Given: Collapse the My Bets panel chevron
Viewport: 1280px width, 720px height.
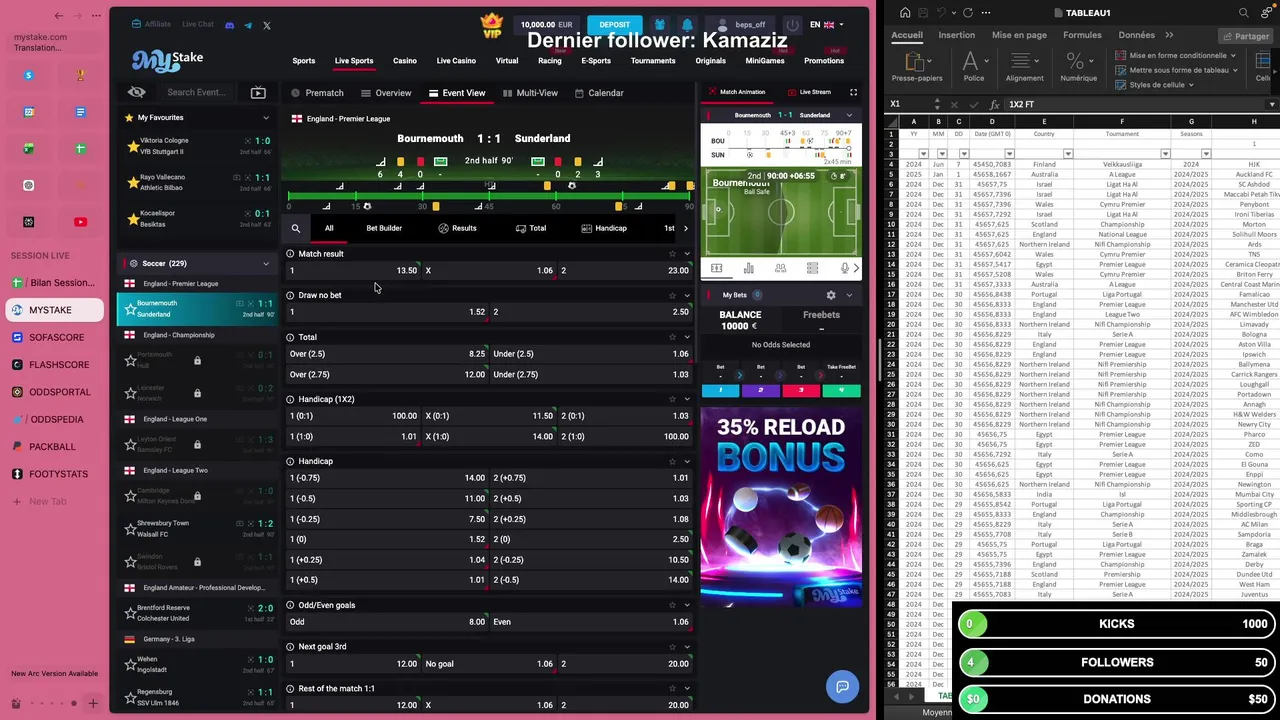Looking at the screenshot, I should pyautogui.click(x=849, y=295).
